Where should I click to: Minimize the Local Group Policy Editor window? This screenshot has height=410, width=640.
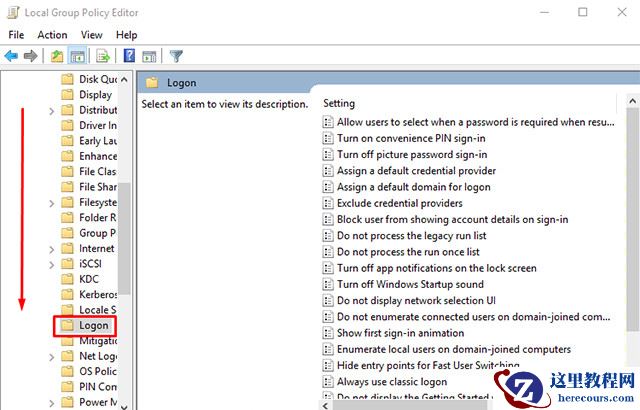point(544,12)
